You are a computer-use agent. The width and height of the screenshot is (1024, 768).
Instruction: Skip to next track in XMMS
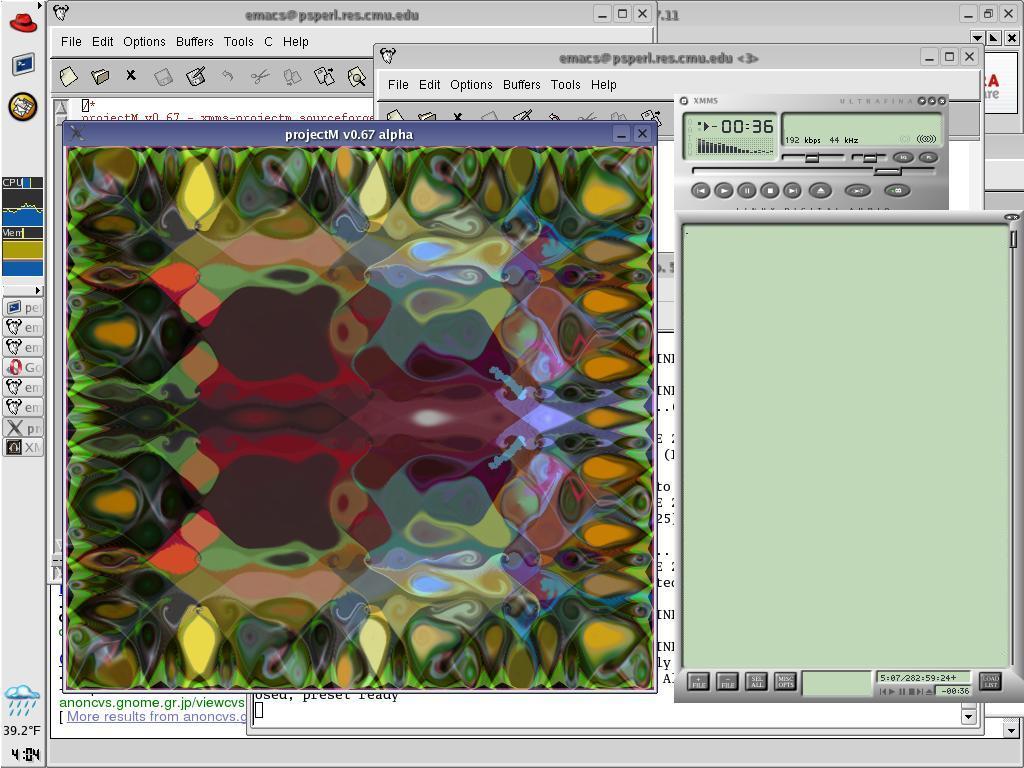pyautogui.click(x=792, y=190)
